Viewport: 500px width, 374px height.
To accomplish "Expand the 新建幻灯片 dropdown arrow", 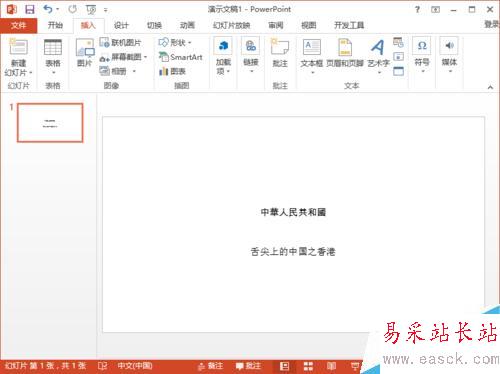I will point(31,72).
